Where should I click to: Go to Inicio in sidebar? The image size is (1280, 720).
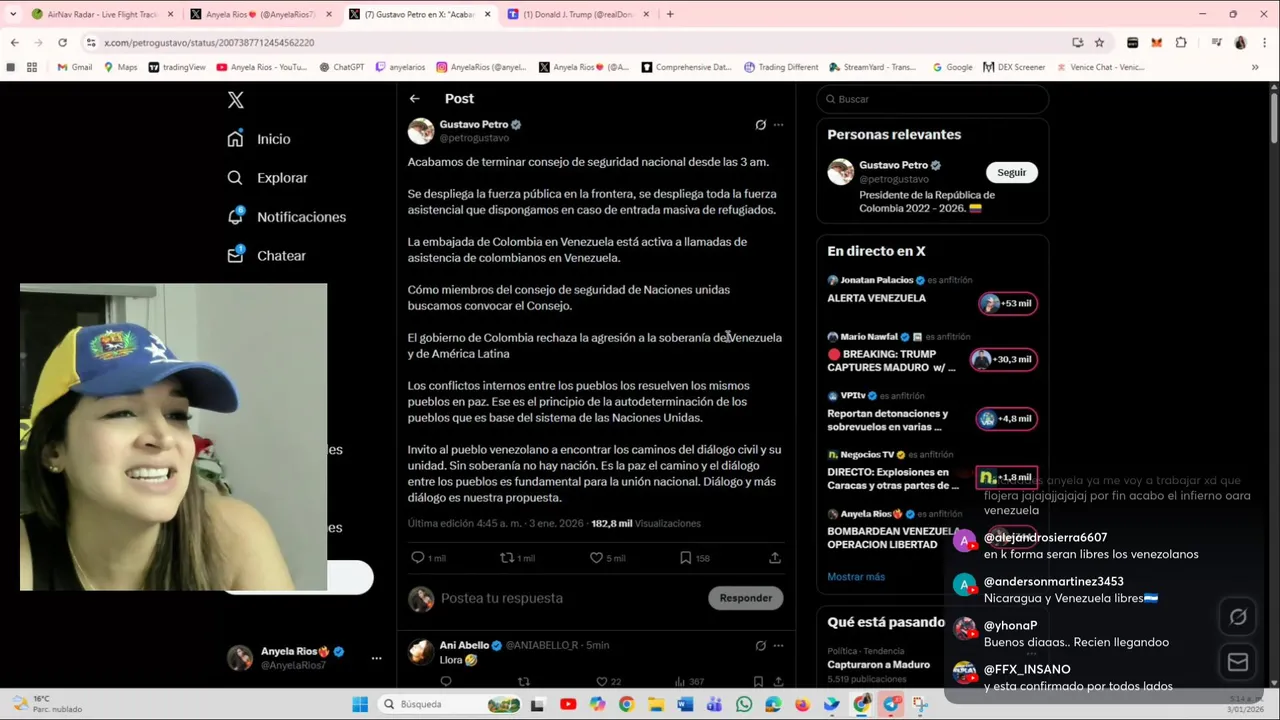click(259, 139)
